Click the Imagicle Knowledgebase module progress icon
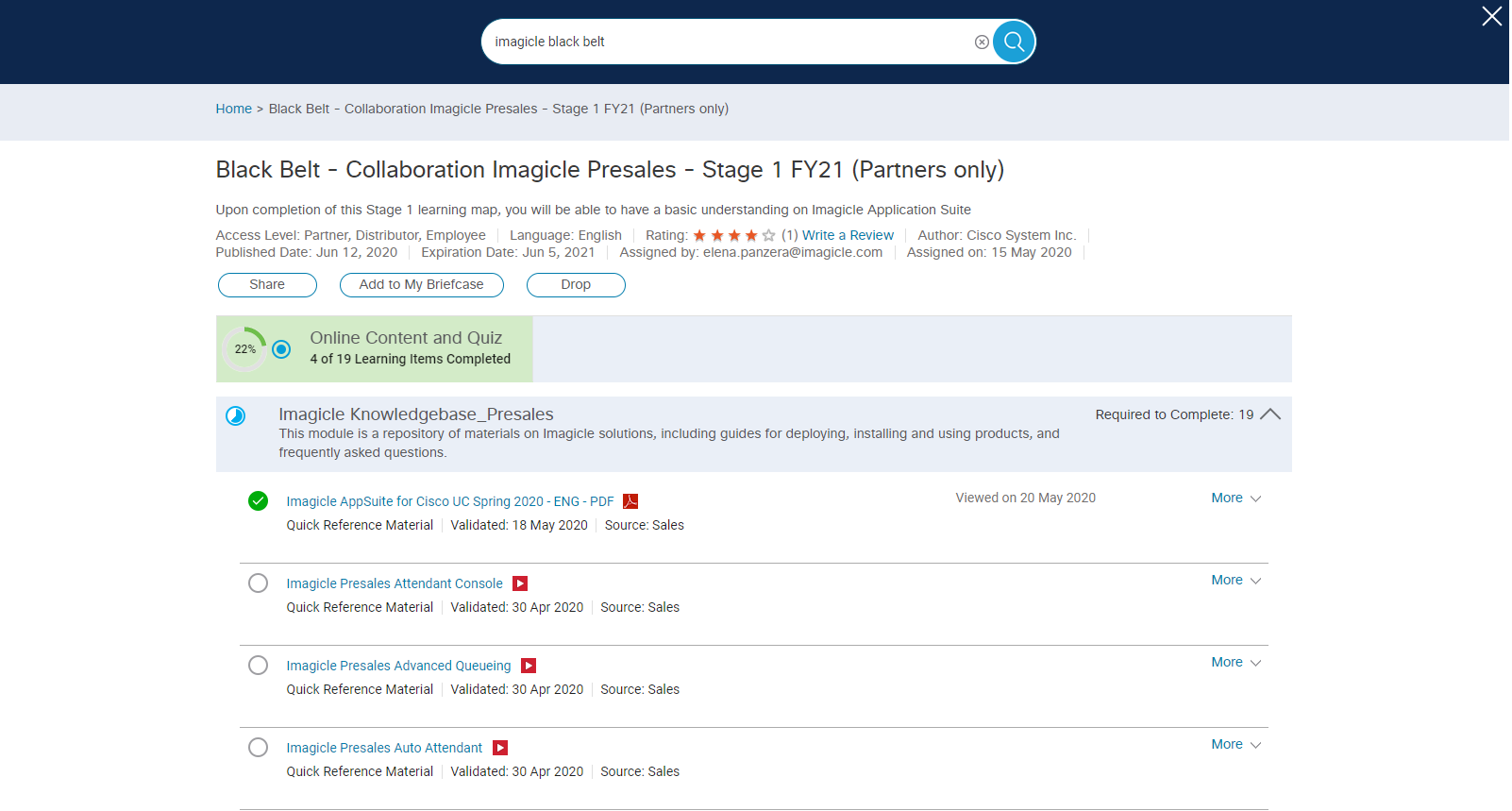The image size is (1512, 811). tap(236, 415)
